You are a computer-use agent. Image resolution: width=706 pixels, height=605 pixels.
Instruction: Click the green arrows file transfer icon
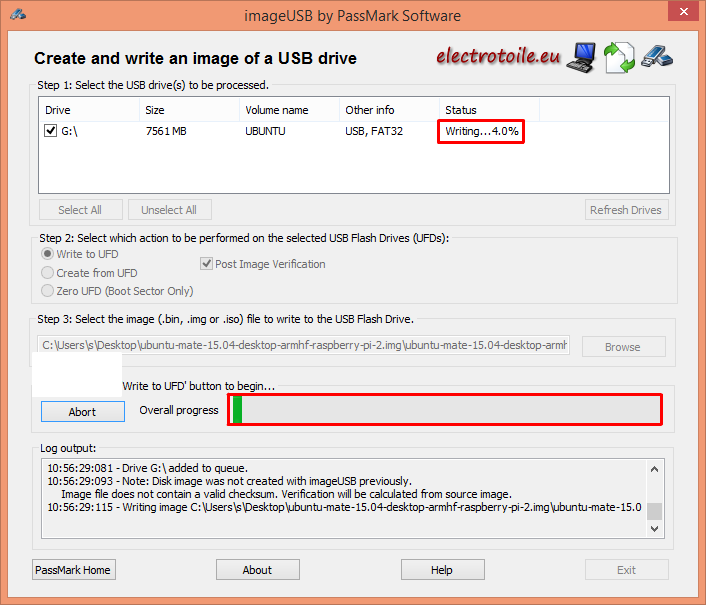point(619,58)
